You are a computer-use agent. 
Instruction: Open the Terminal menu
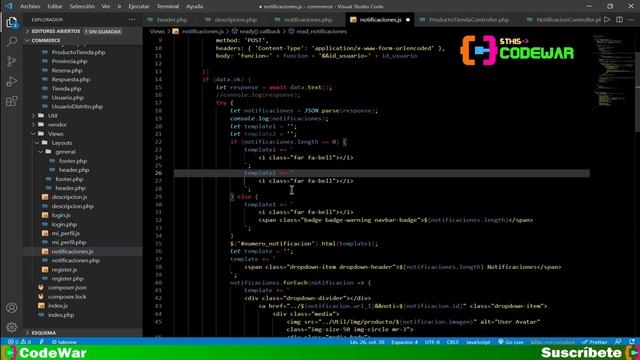pos(168,7)
